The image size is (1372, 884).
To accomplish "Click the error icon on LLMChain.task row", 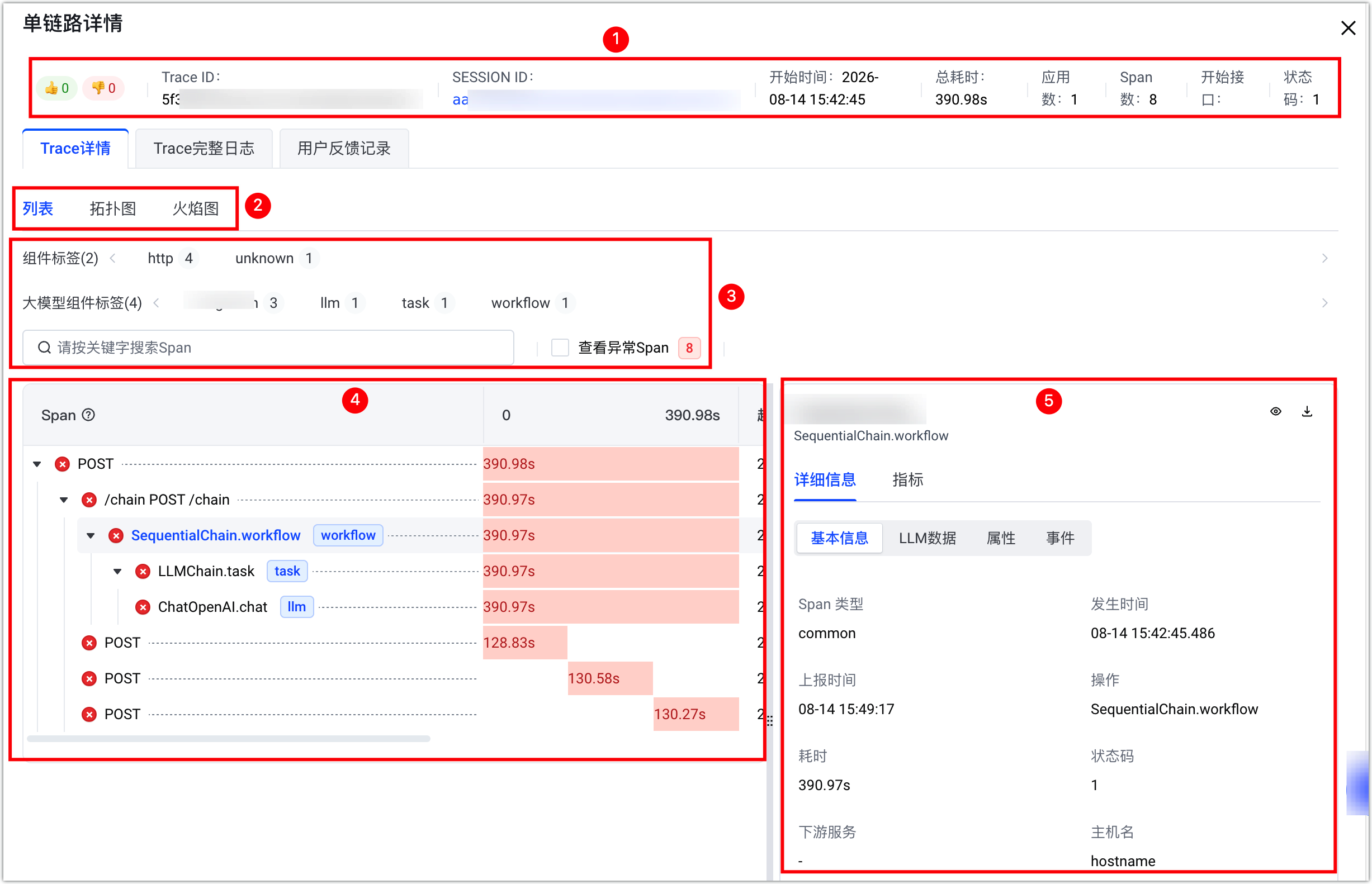I will click(x=143, y=571).
